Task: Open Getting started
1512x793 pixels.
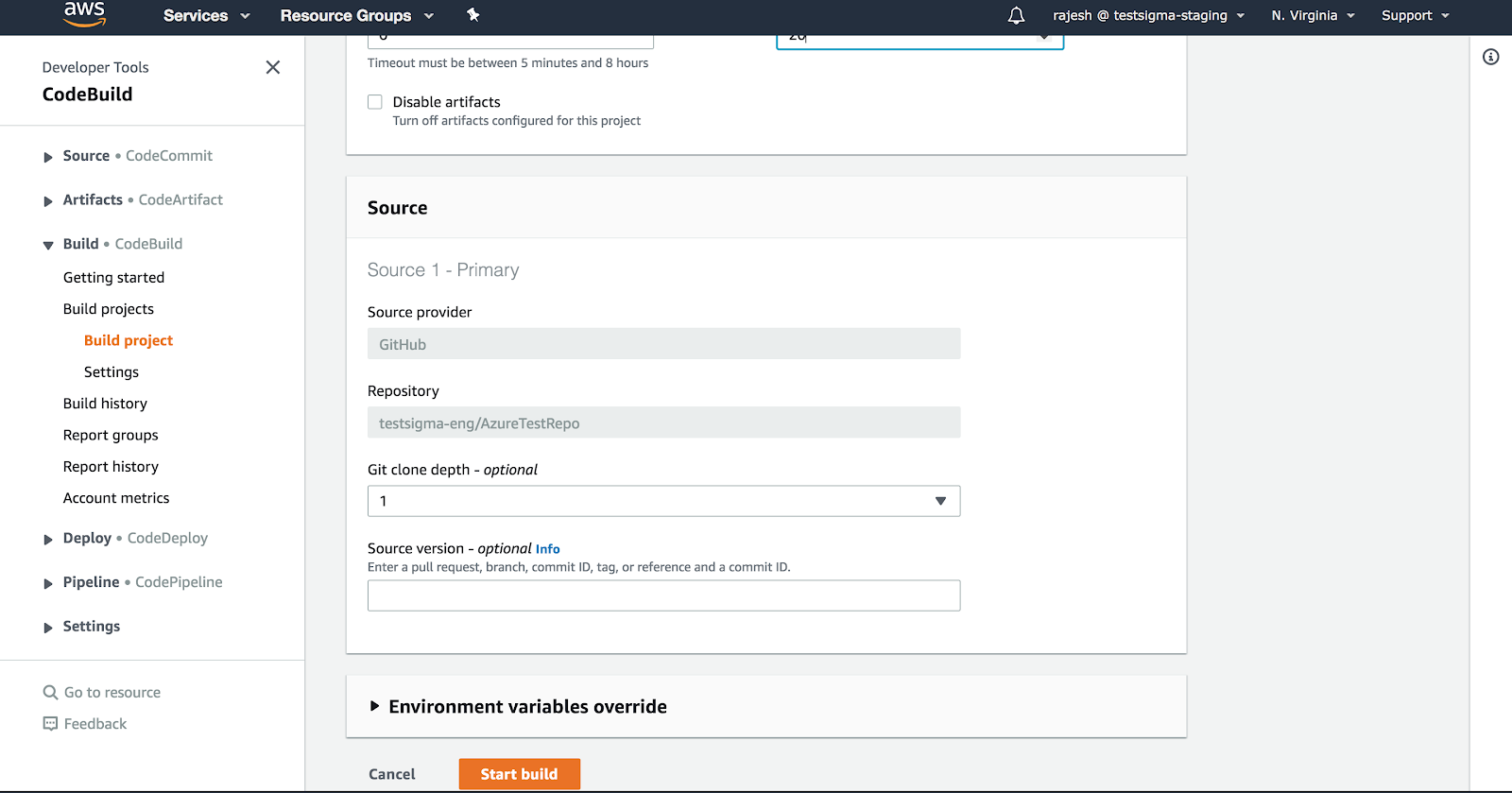Action: [113, 277]
